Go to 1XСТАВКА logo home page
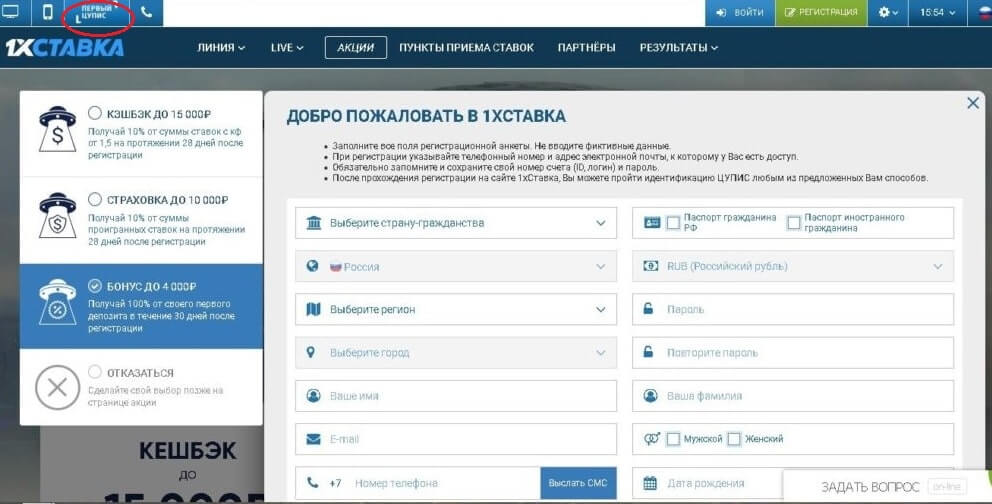The image size is (992, 504). pyautogui.click(x=64, y=48)
